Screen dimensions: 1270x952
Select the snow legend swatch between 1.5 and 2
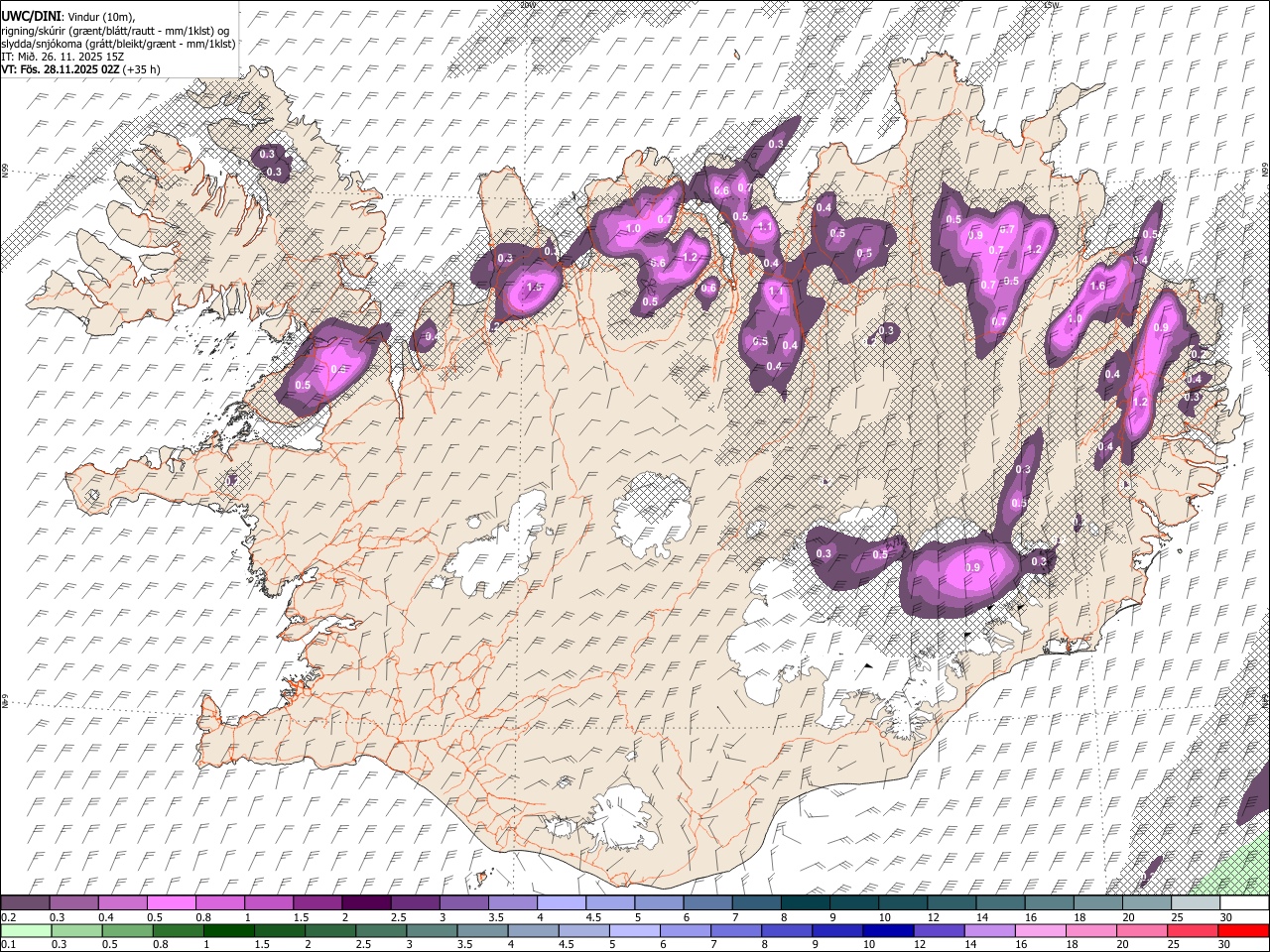(x=317, y=903)
